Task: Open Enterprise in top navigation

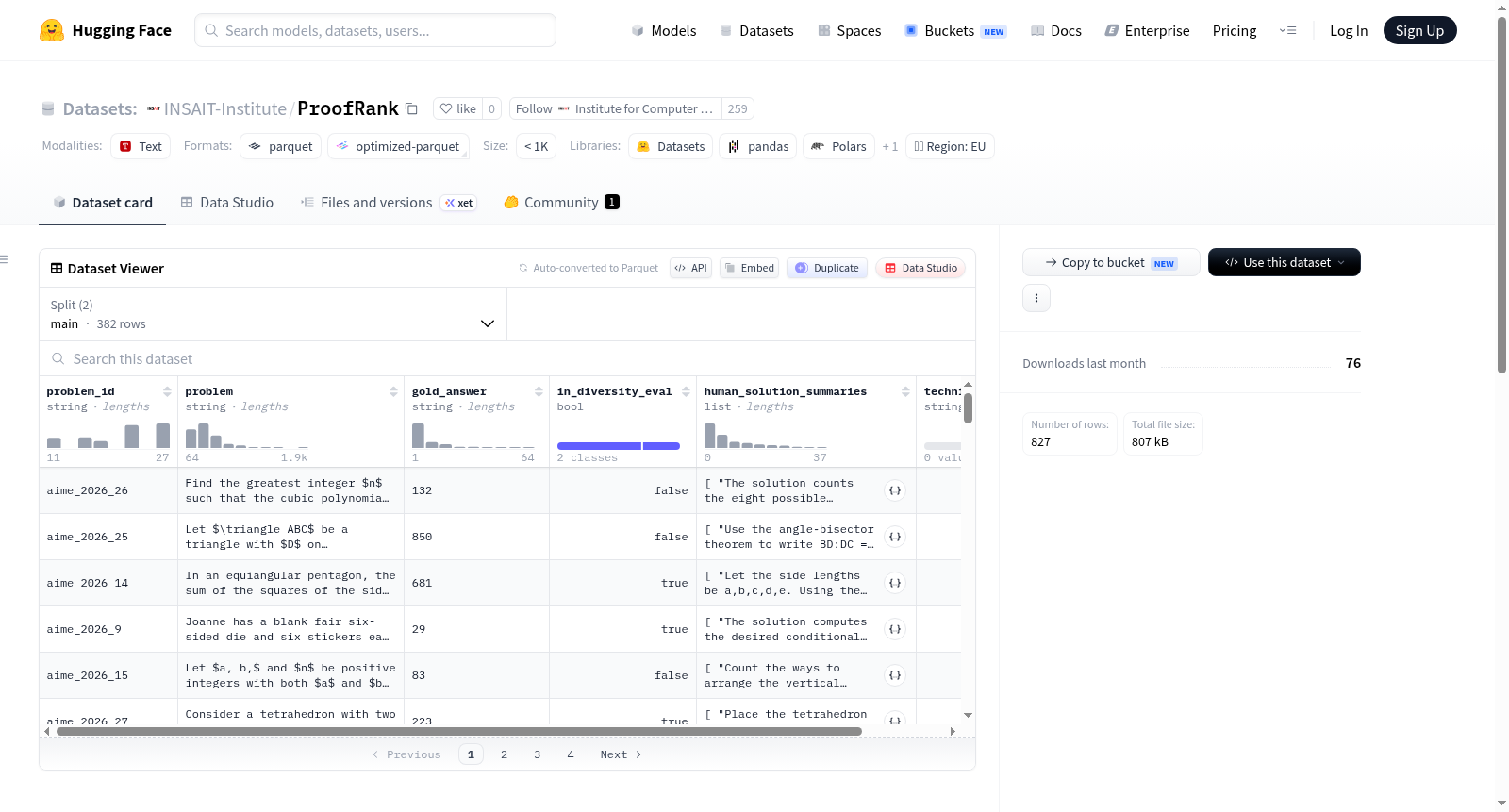Action: pos(1147,30)
